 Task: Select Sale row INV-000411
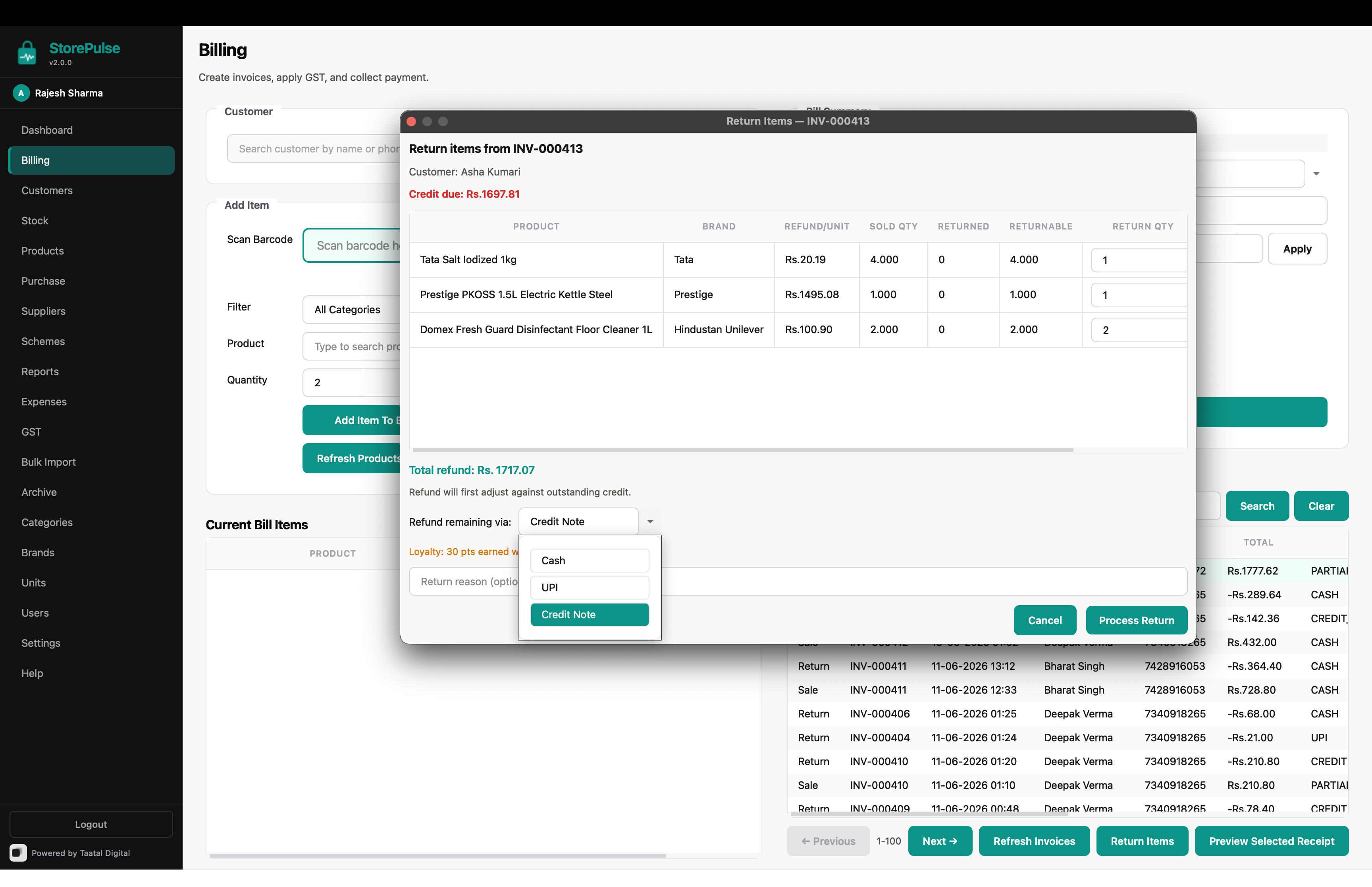[1068, 690]
